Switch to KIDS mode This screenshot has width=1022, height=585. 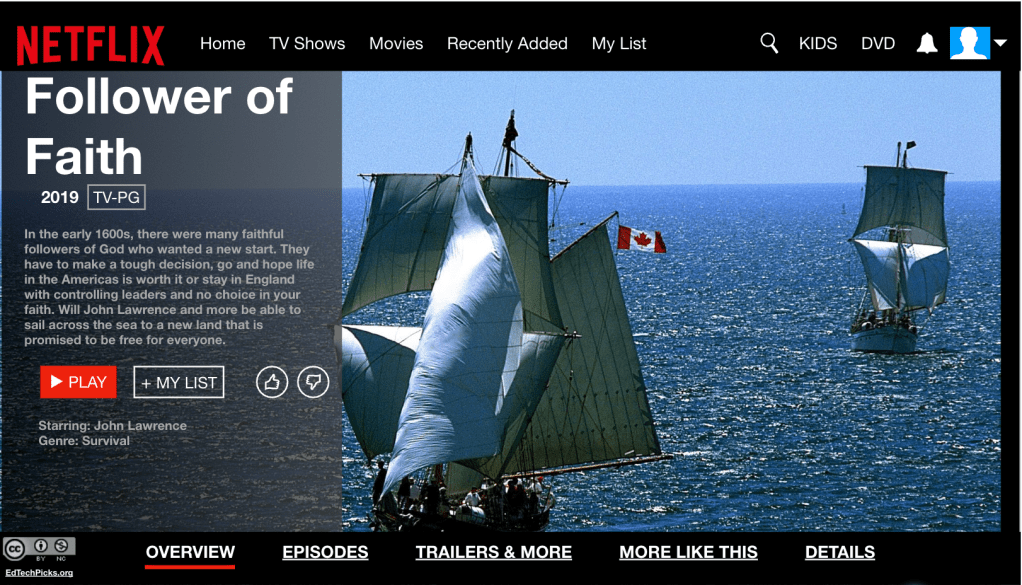pyautogui.click(x=817, y=44)
